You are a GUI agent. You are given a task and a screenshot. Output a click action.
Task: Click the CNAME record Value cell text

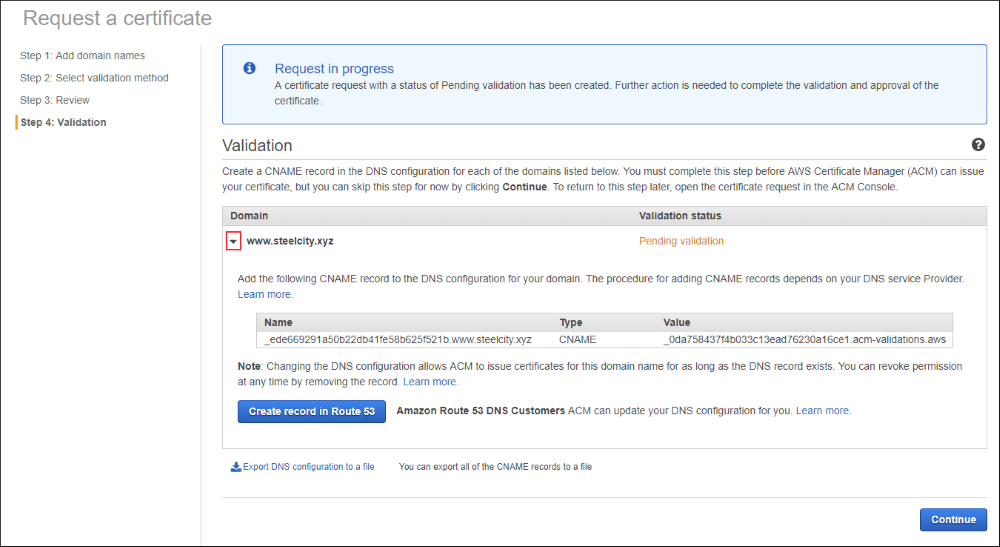click(804, 339)
